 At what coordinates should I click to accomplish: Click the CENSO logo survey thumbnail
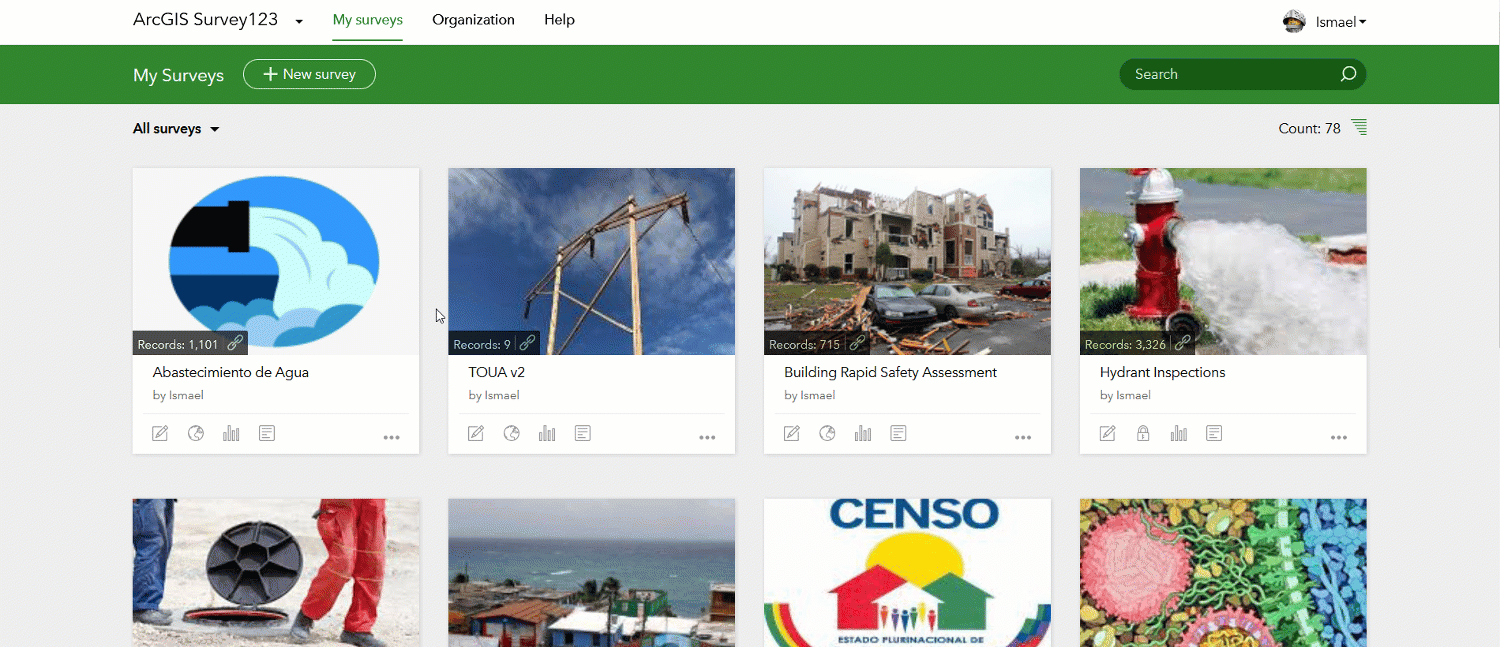(908, 573)
